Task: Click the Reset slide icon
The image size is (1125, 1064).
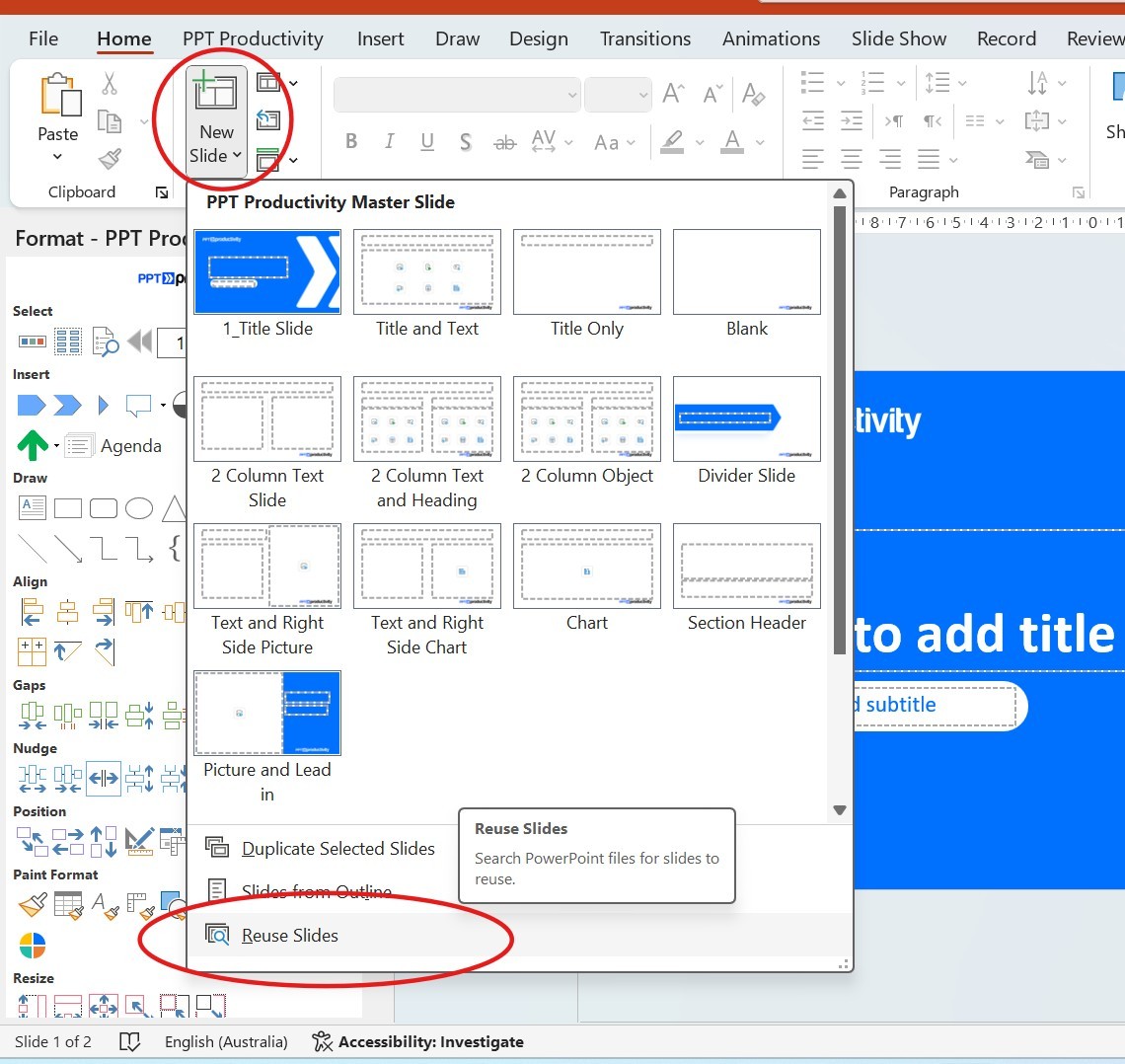Action: pyautogui.click(x=268, y=119)
